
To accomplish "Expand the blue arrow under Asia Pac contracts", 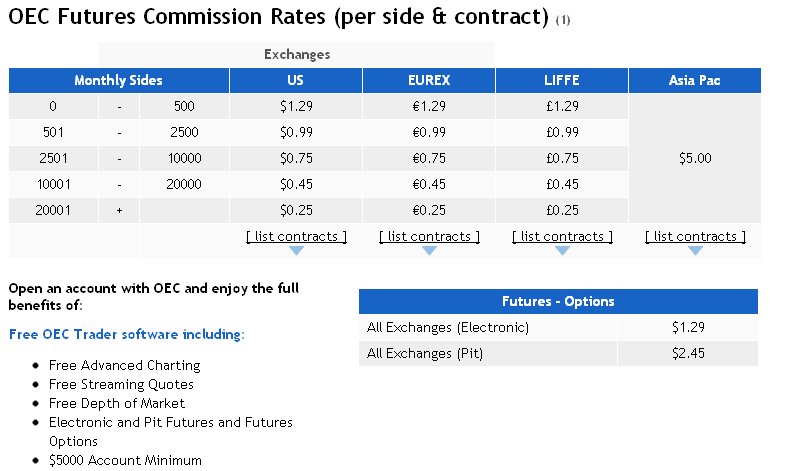I will click(695, 250).
